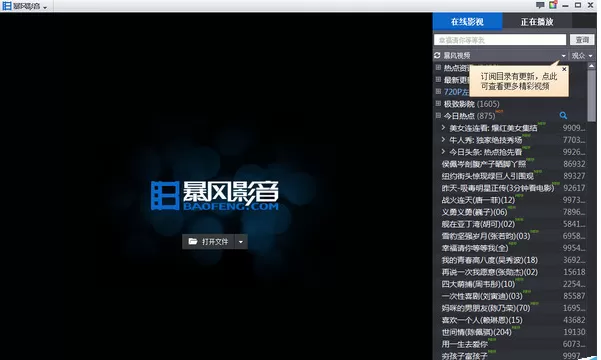Select 喜欢一个人(赖琳恩)(15) entry

pyautogui.click(x=513, y=320)
